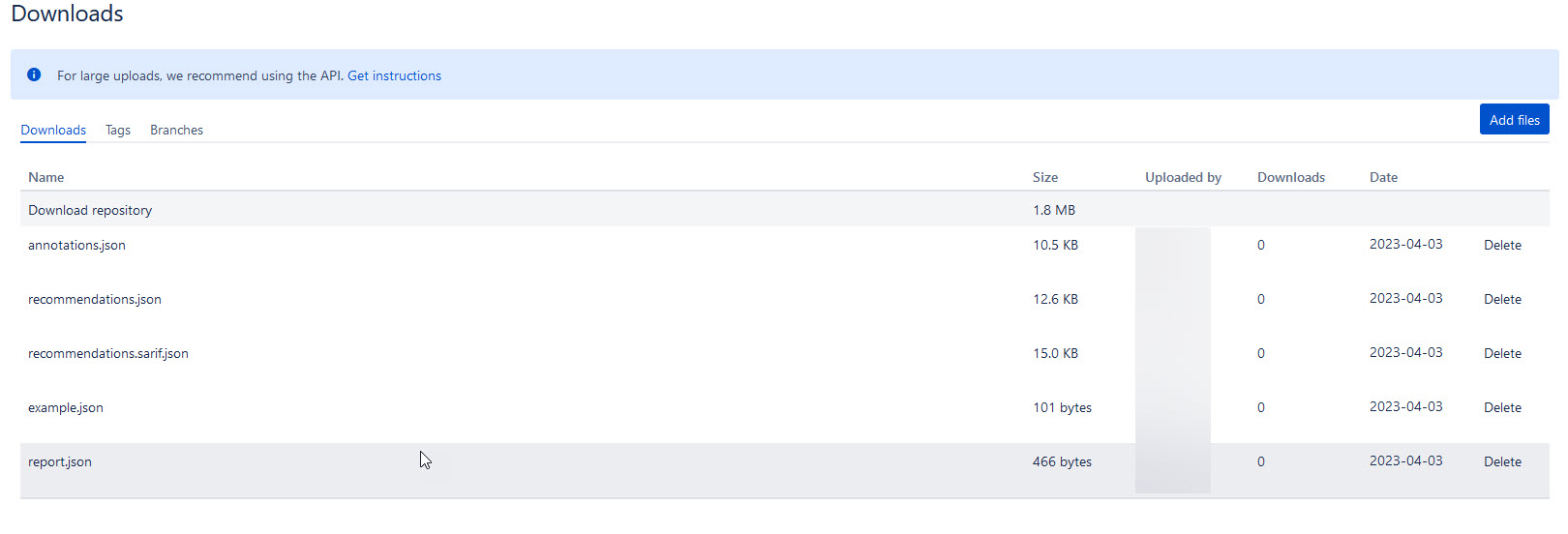
Task: Open the recommendations.json file link
Action: (95, 299)
